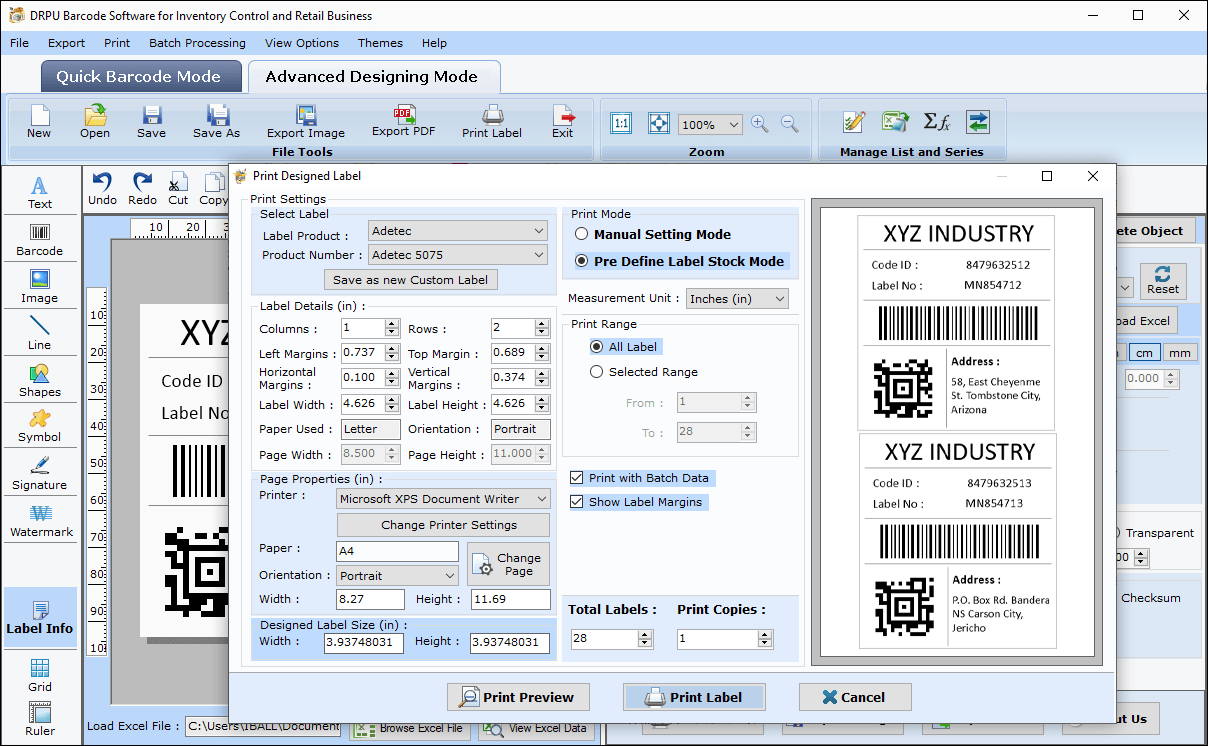Click the Export PDF icon

pyautogui.click(x=404, y=121)
